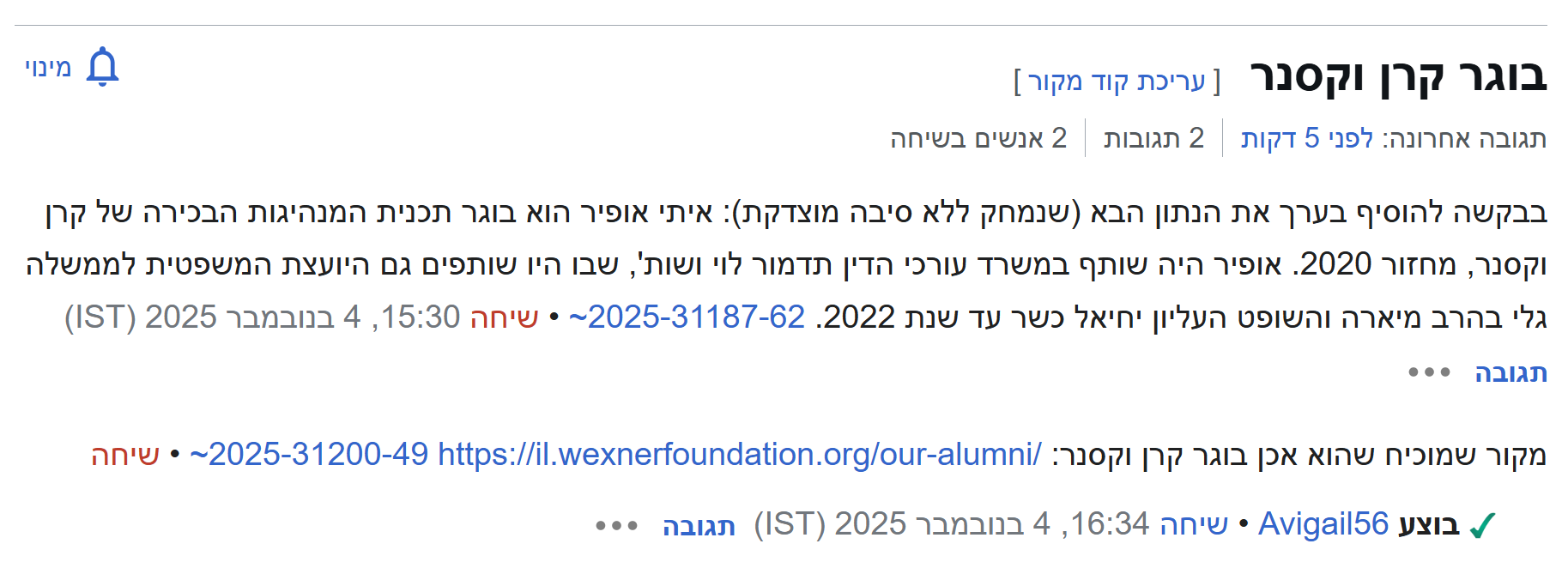The width and height of the screenshot is (1568, 568).
Task: Open the ellipsis menu beside Avigail56's comment
Action: [x=616, y=525]
